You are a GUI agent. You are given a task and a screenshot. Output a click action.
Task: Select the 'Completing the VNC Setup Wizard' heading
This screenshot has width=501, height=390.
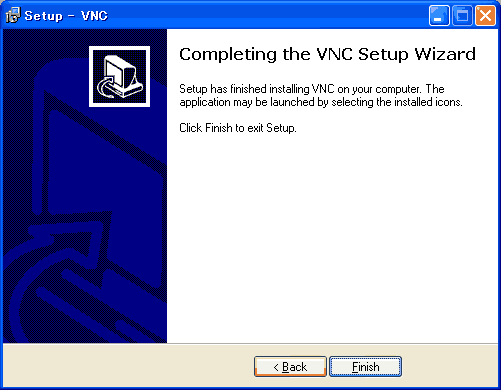tap(327, 54)
